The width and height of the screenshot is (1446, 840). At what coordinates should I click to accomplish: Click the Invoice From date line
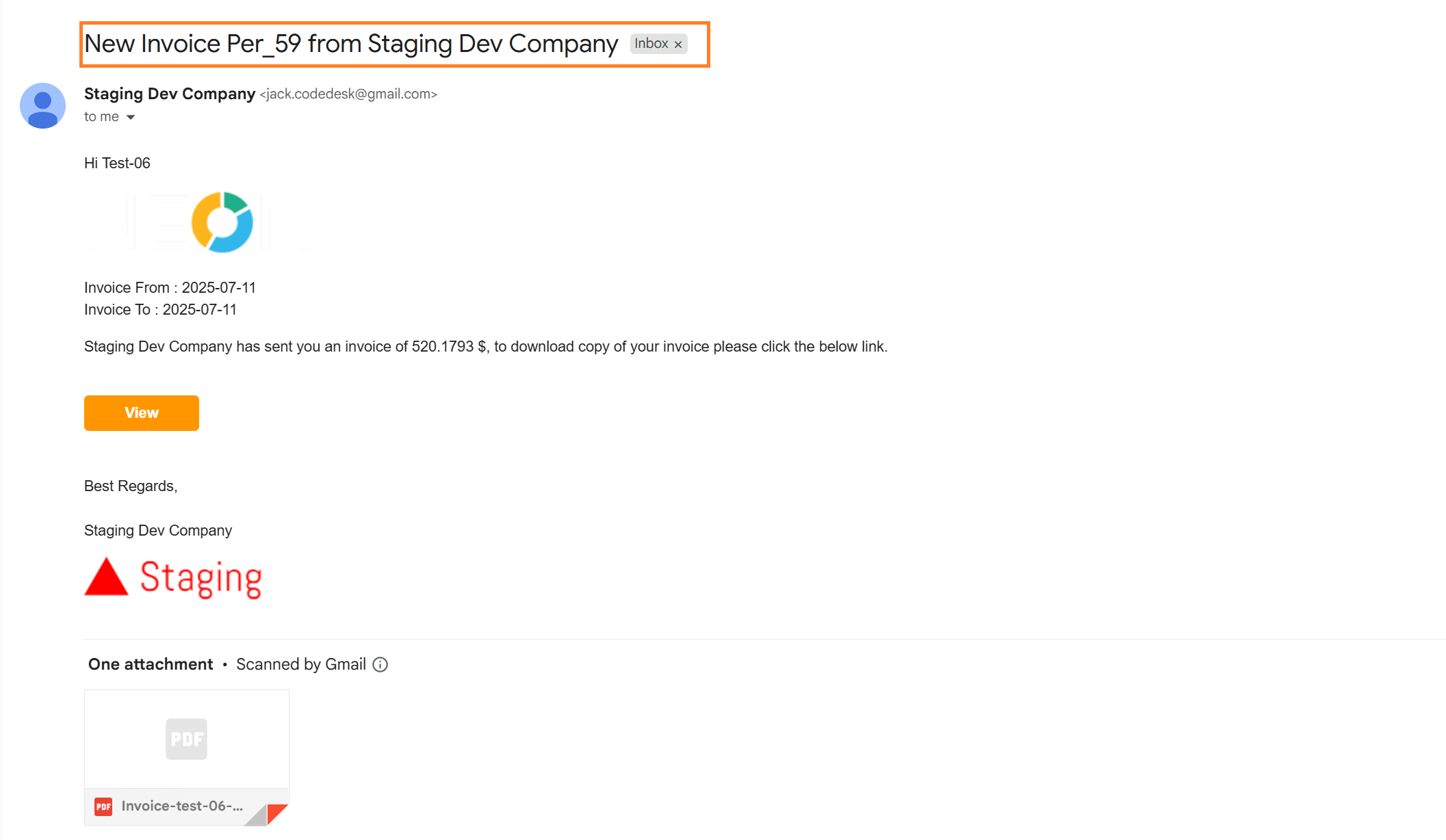point(170,288)
